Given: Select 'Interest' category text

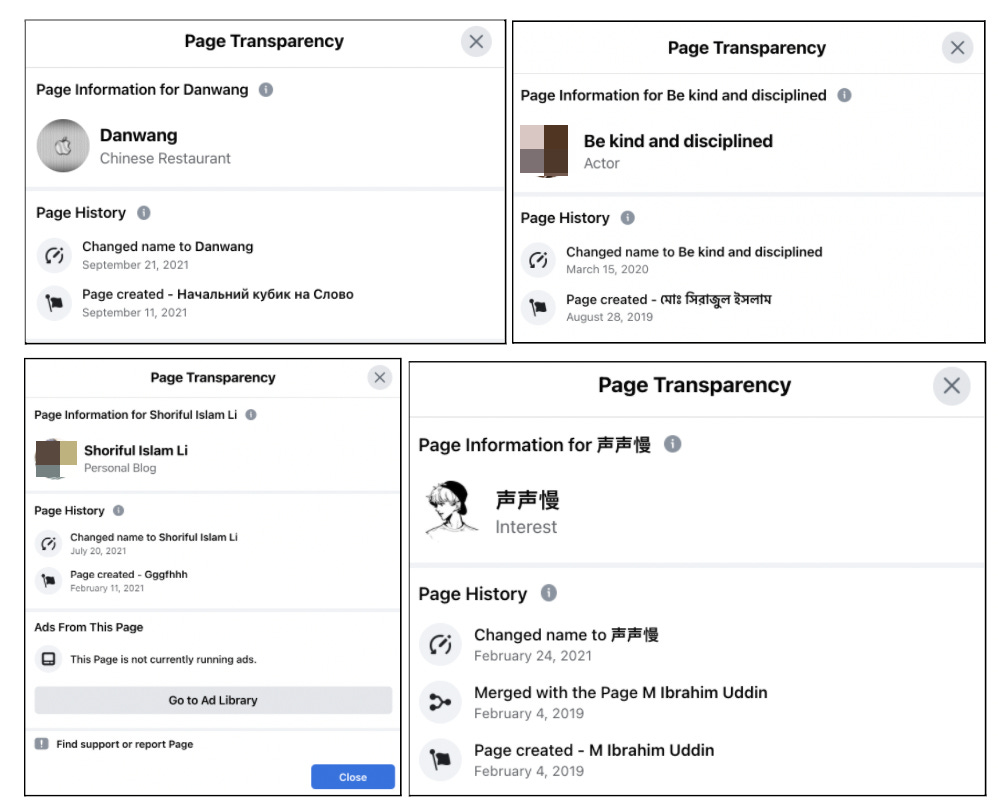Looking at the screenshot, I should tap(526, 527).
